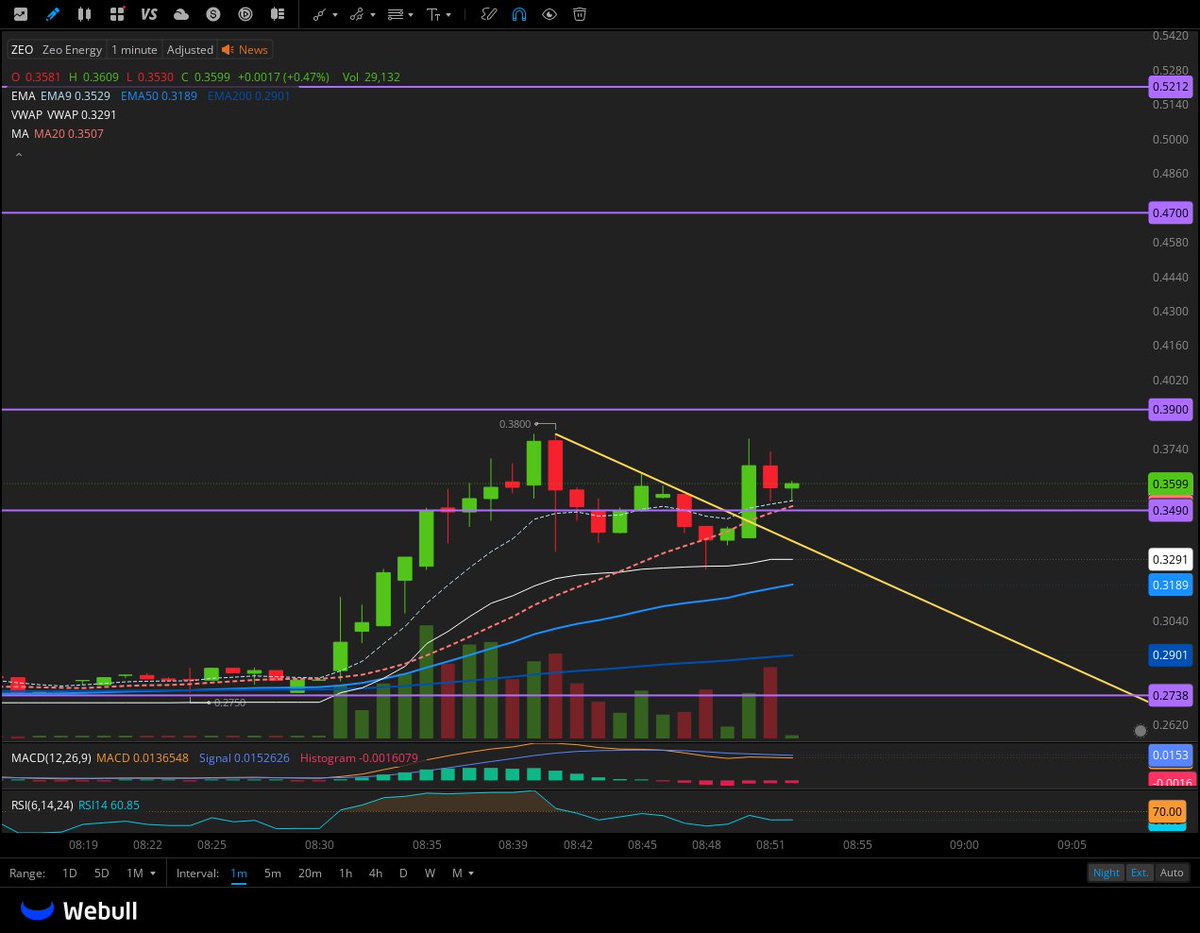The width and height of the screenshot is (1200, 933).
Task: Select the 1D range
Action: coord(70,873)
